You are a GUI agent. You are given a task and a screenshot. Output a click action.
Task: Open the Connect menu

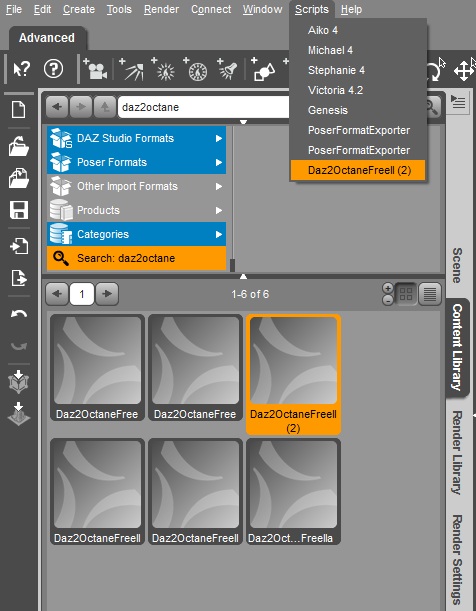211,9
